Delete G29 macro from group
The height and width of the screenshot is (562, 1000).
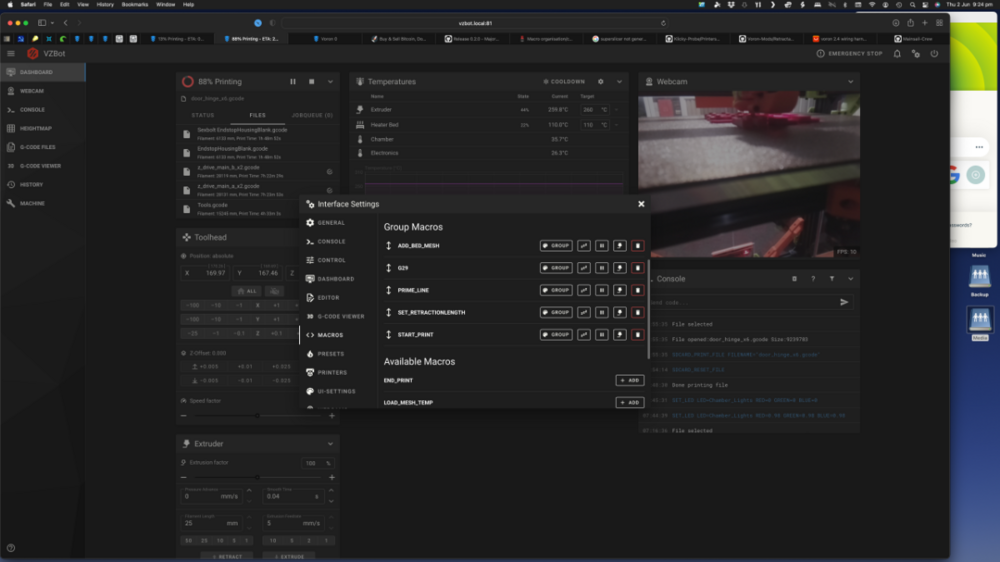coord(637,268)
